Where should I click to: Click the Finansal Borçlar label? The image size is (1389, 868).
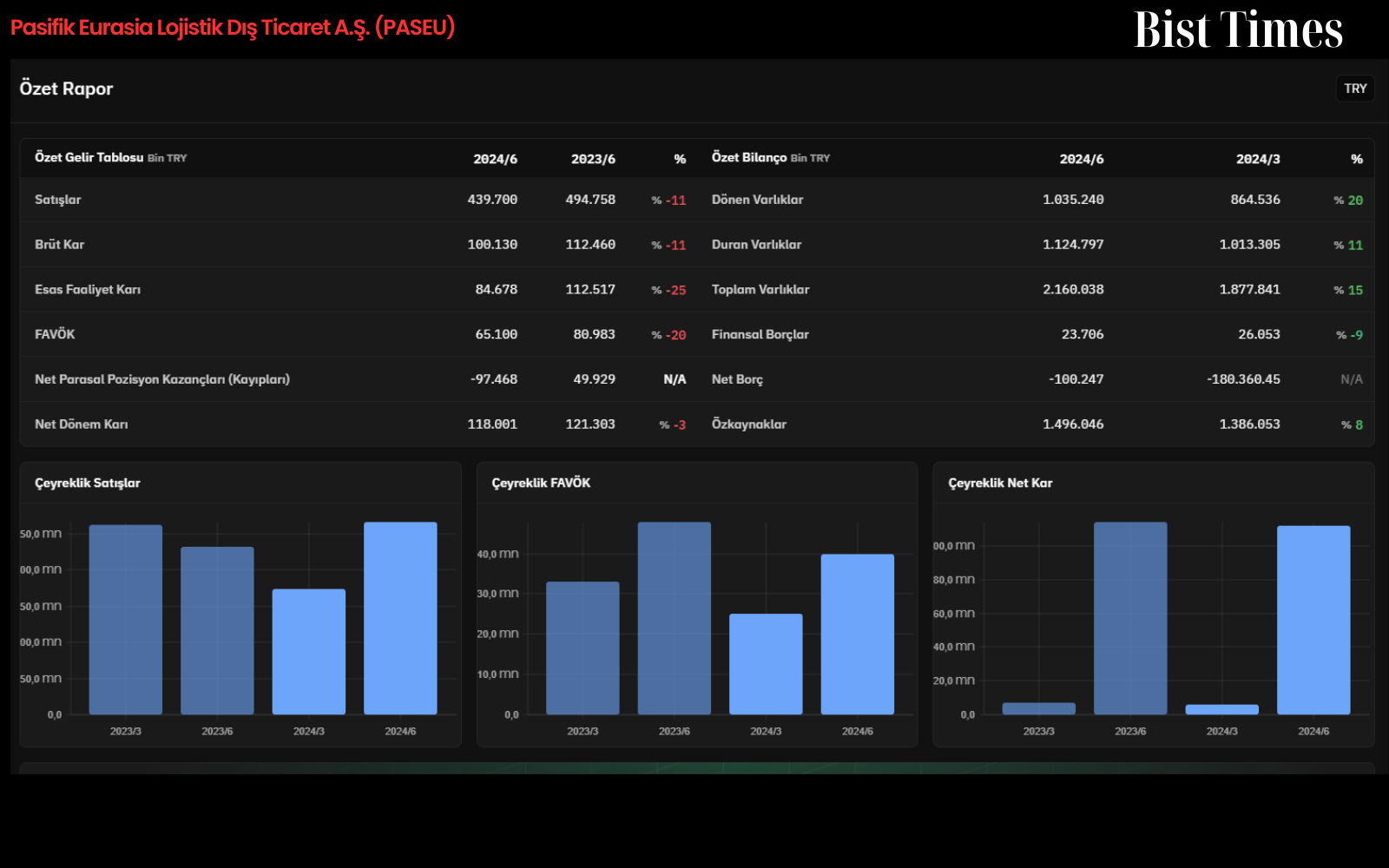[760, 334]
